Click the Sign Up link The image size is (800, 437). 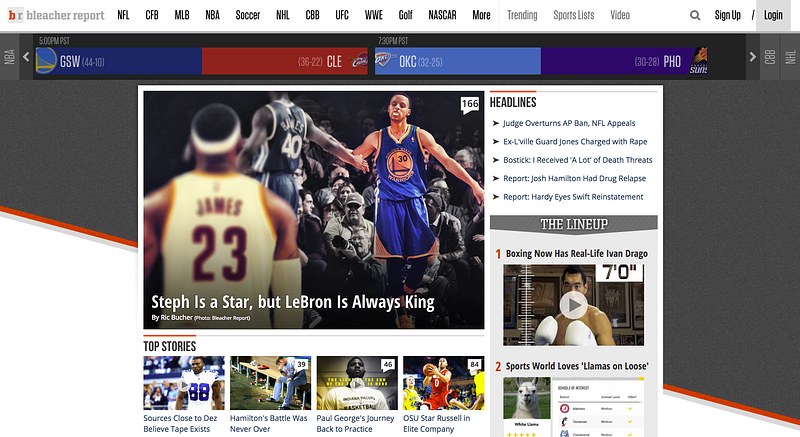tap(728, 15)
